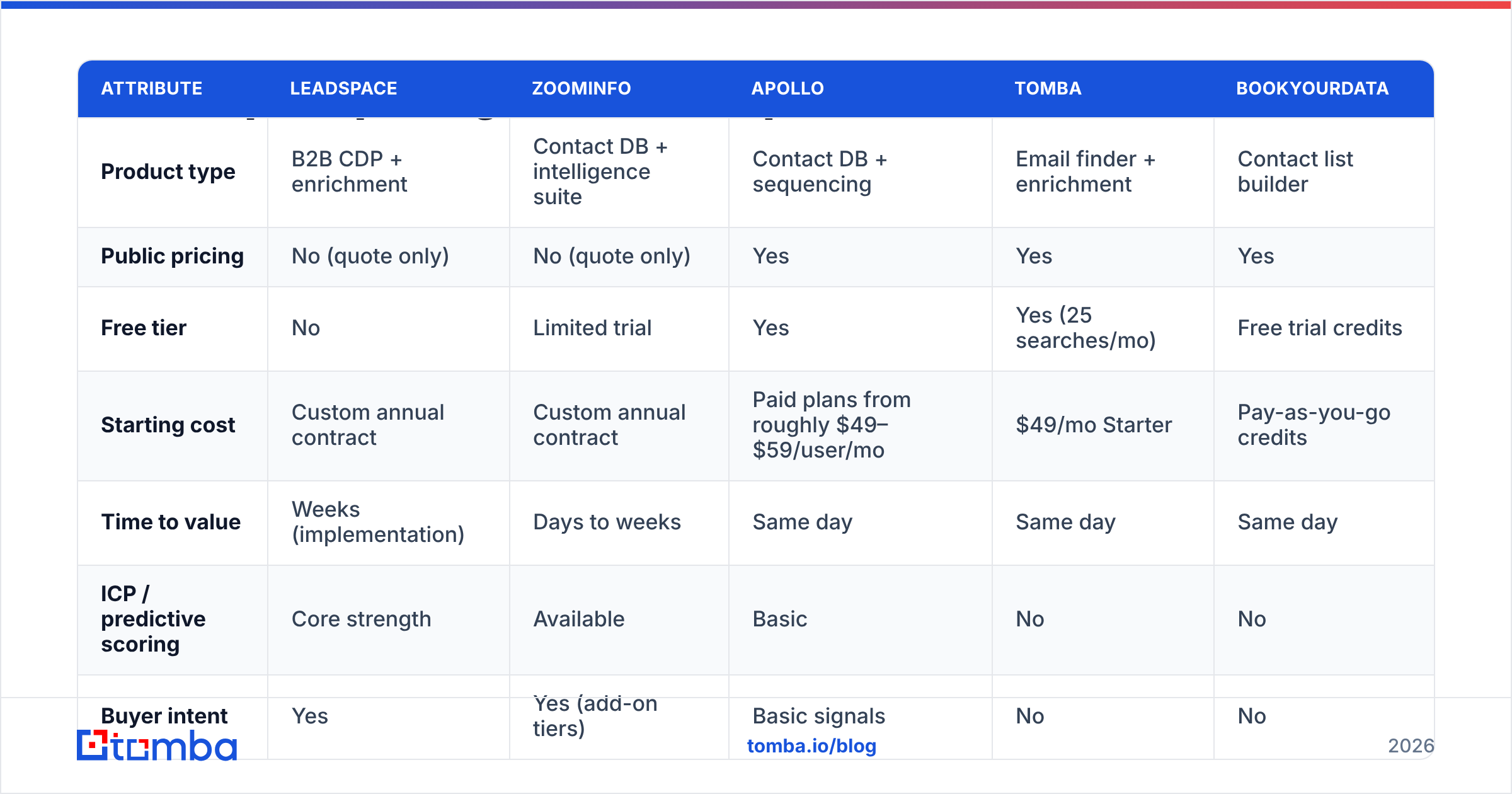Click 'Weeks (implementation)' cell
This screenshot has height=794, width=1512.
point(389,522)
